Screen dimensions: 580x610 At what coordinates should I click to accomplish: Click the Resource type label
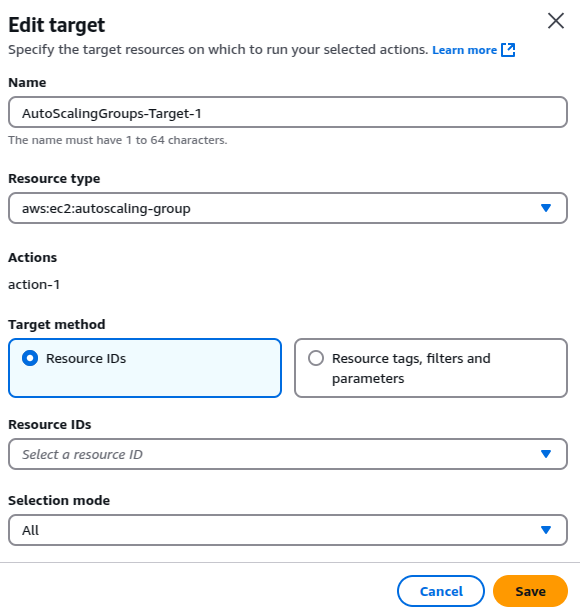pyautogui.click(x=54, y=179)
